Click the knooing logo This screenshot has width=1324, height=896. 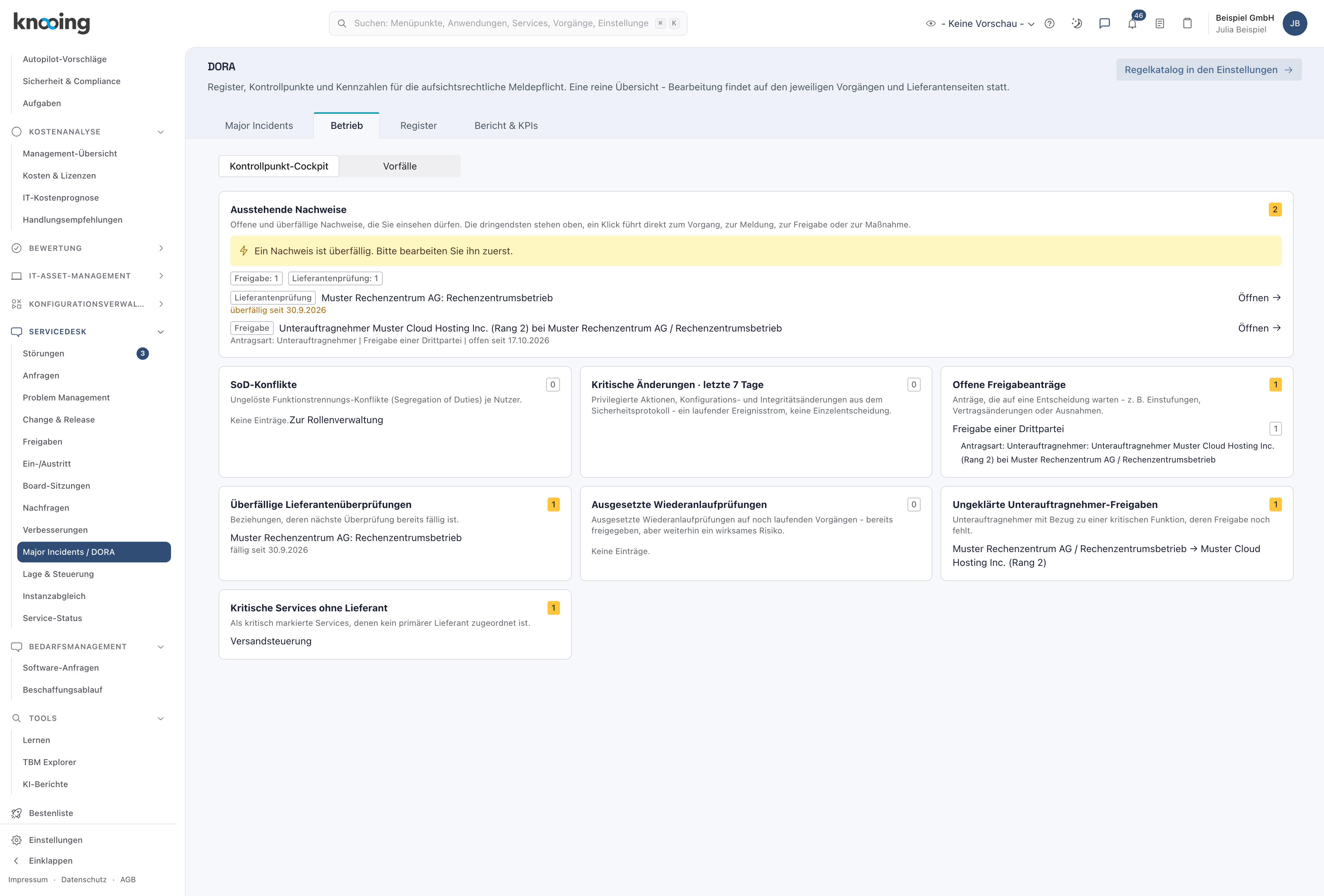pyautogui.click(x=51, y=23)
